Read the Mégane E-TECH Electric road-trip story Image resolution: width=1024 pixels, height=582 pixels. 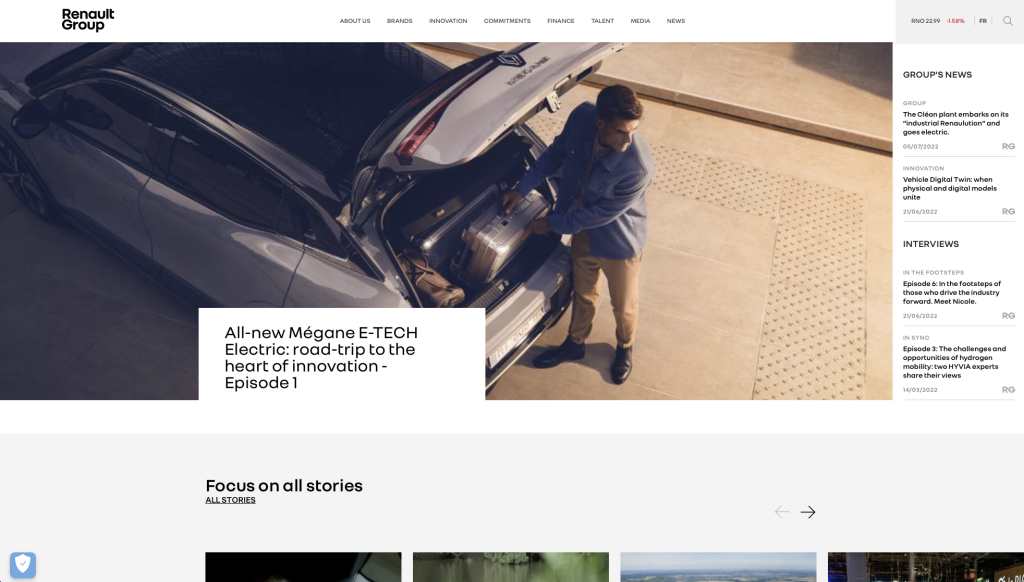(321, 357)
